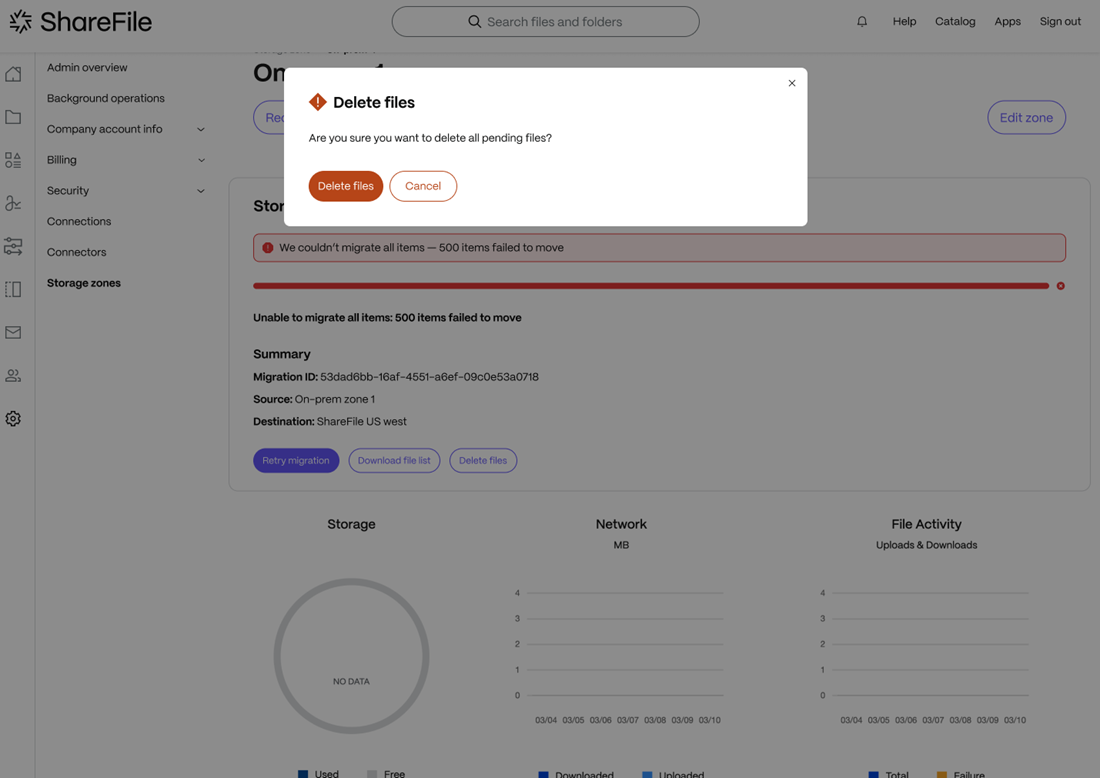
Task: Click the search magnifier icon
Action: point(475,22)
